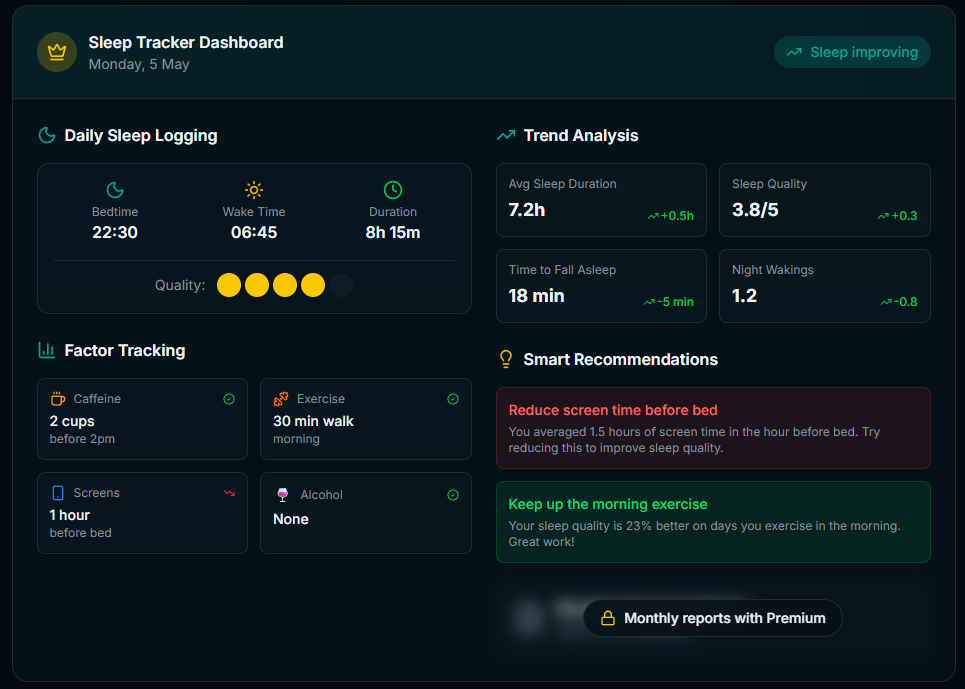The width and height of the screenshot is (965, 689).
Task: Click the Wake Time sun icon
Action: pyautogui.click(x=254, y=190)
